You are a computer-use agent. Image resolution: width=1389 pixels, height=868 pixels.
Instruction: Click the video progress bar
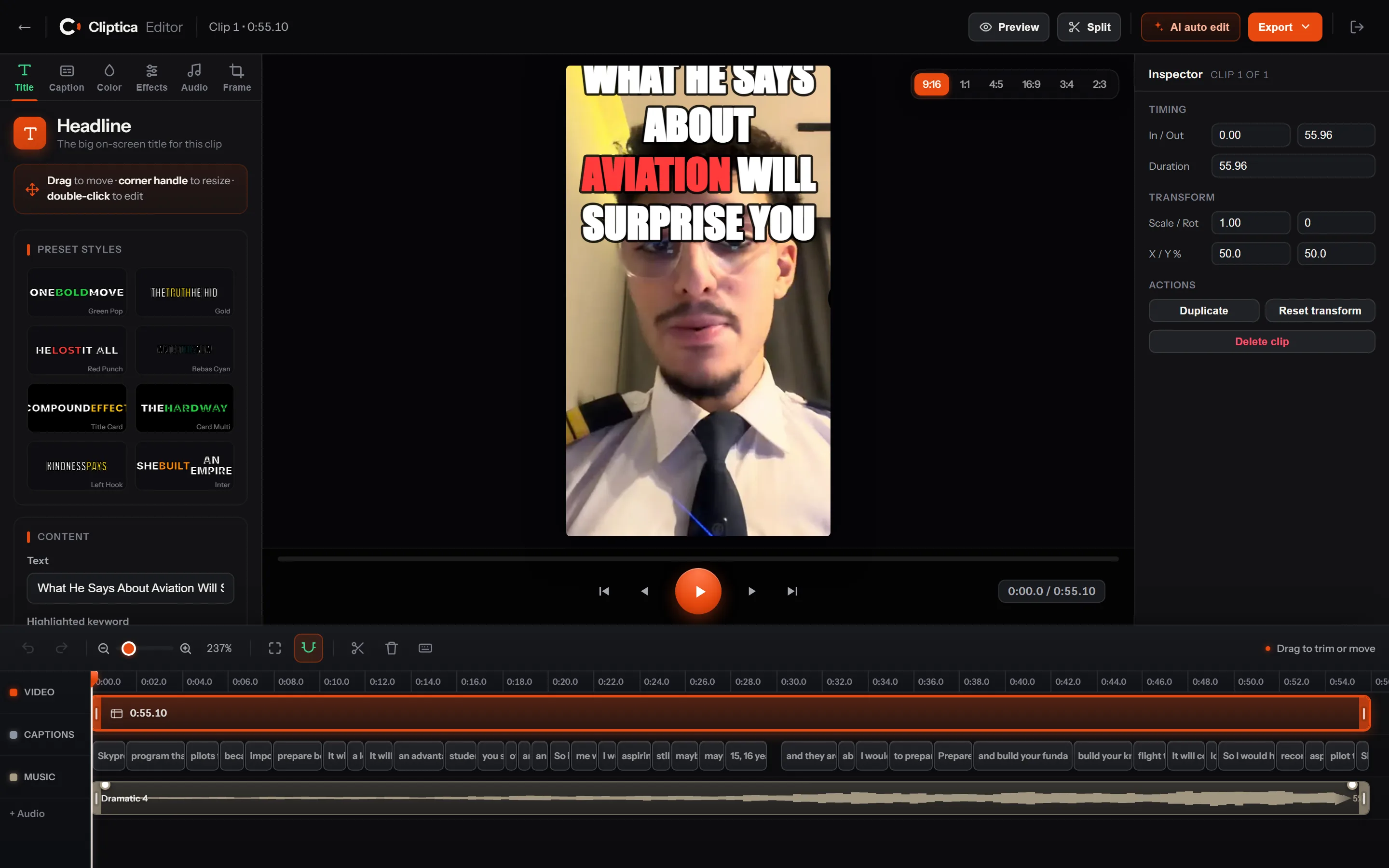[698, 558]
